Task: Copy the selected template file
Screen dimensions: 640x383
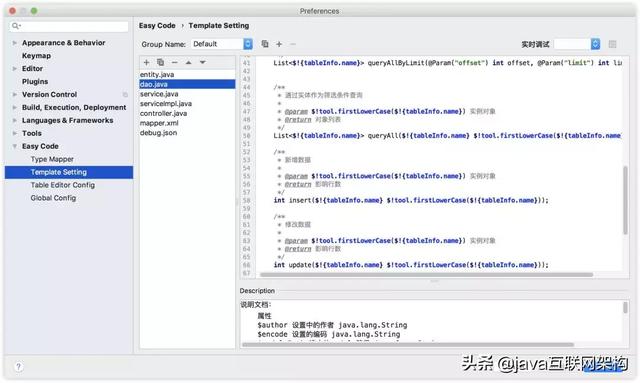Action: pos(160,62)
